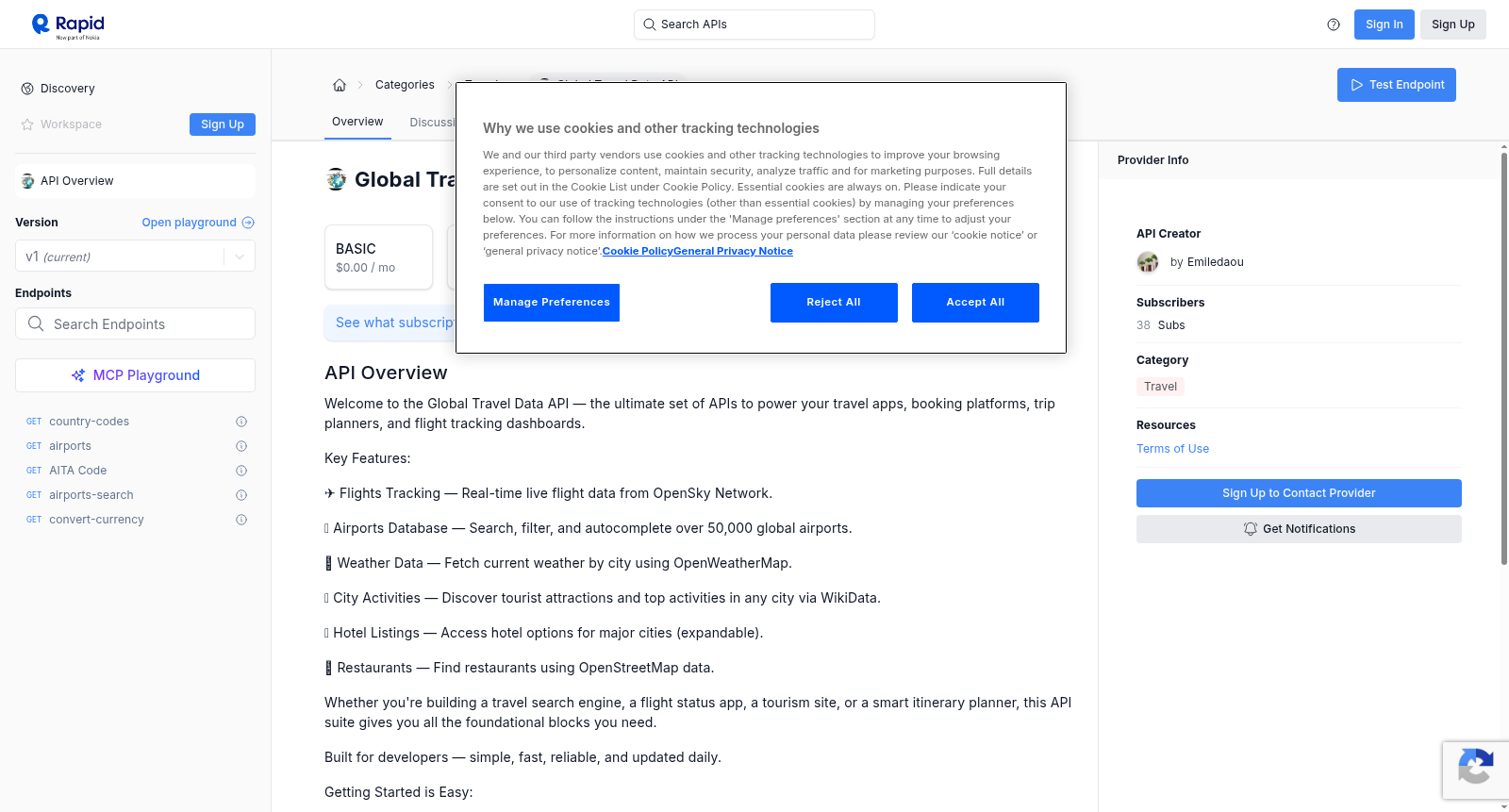Viewport: 1509px width, 812px height.
Task: Open info icon for airports endpoint
Action: click(241, 446)
